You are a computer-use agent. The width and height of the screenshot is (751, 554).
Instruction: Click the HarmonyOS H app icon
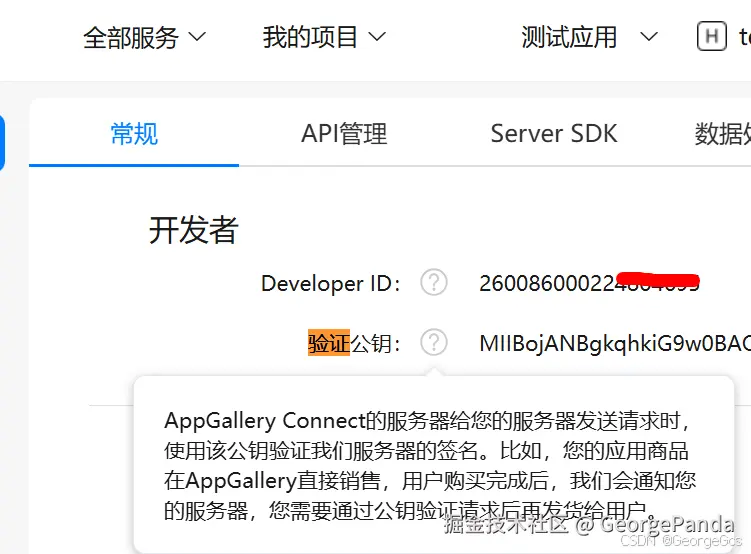(x=712, y=36)
